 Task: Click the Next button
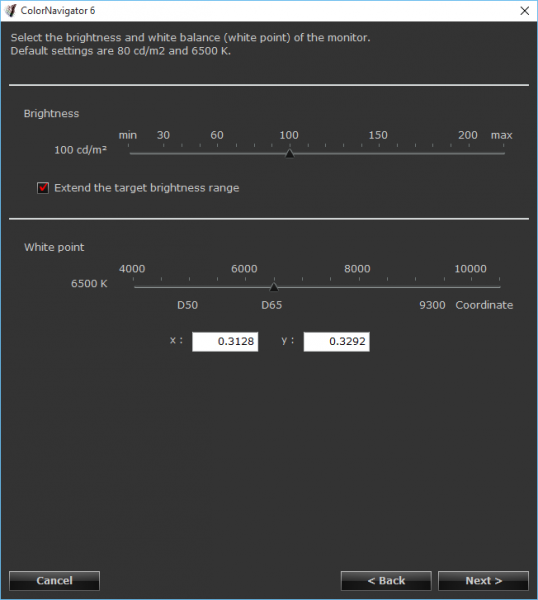click(x=483, y=580)
